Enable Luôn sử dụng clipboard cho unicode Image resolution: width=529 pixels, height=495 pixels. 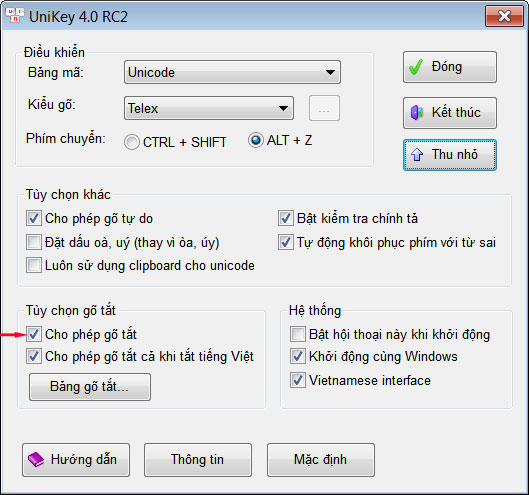pyautogui.click(x=34, y=265)
